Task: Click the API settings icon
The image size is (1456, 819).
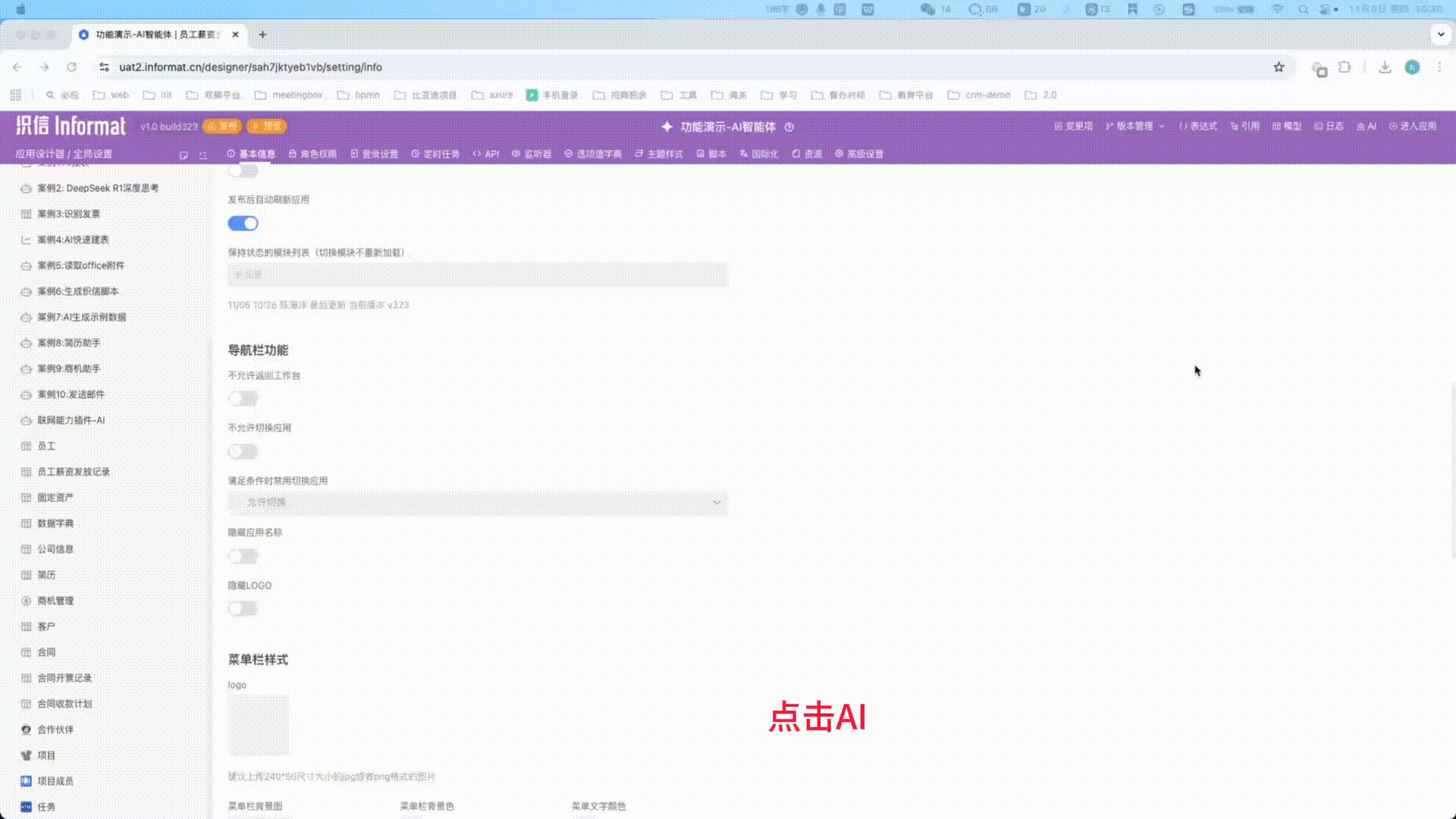Action: (x=486, y=153)
